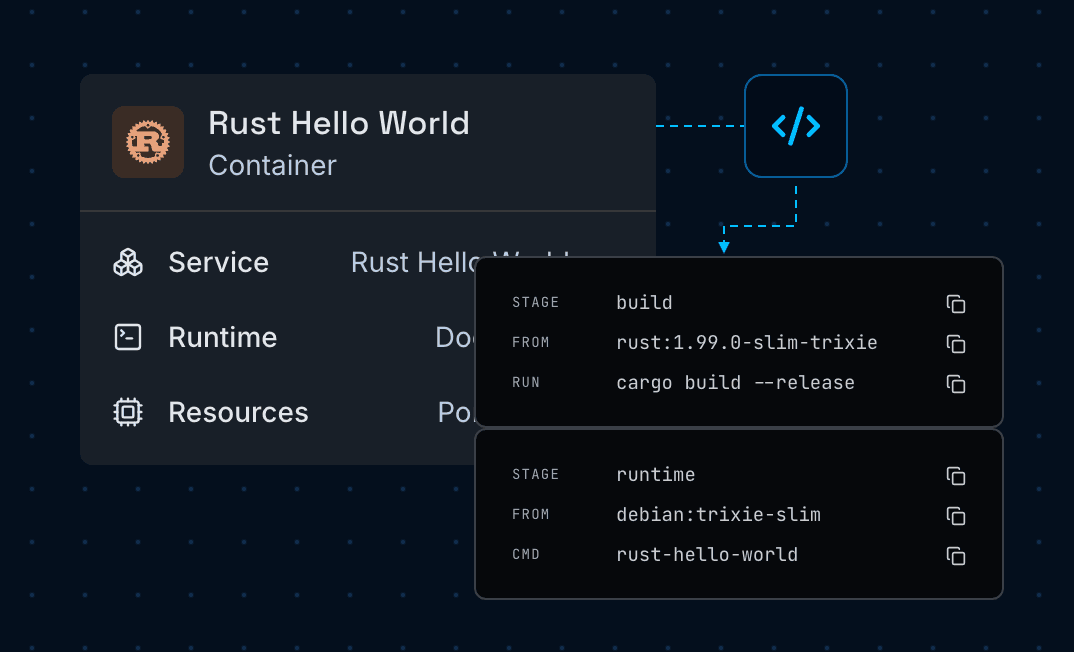Select the text 'runtime'
Image resolution: width=1074 pixels, height=652 pixels.
pyautogui.click(x=655, y=475)
